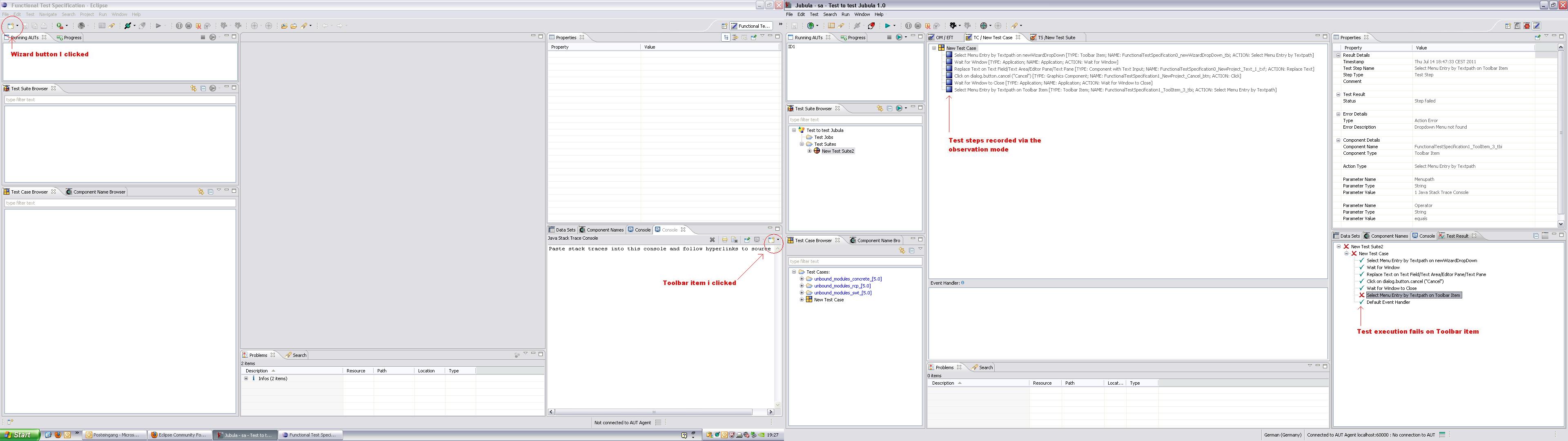The image size is (1568, 441).
Task: Expand unbound_modules_rcp_[5.0] in Test Case Browser
Action: [x=802, y=286]
